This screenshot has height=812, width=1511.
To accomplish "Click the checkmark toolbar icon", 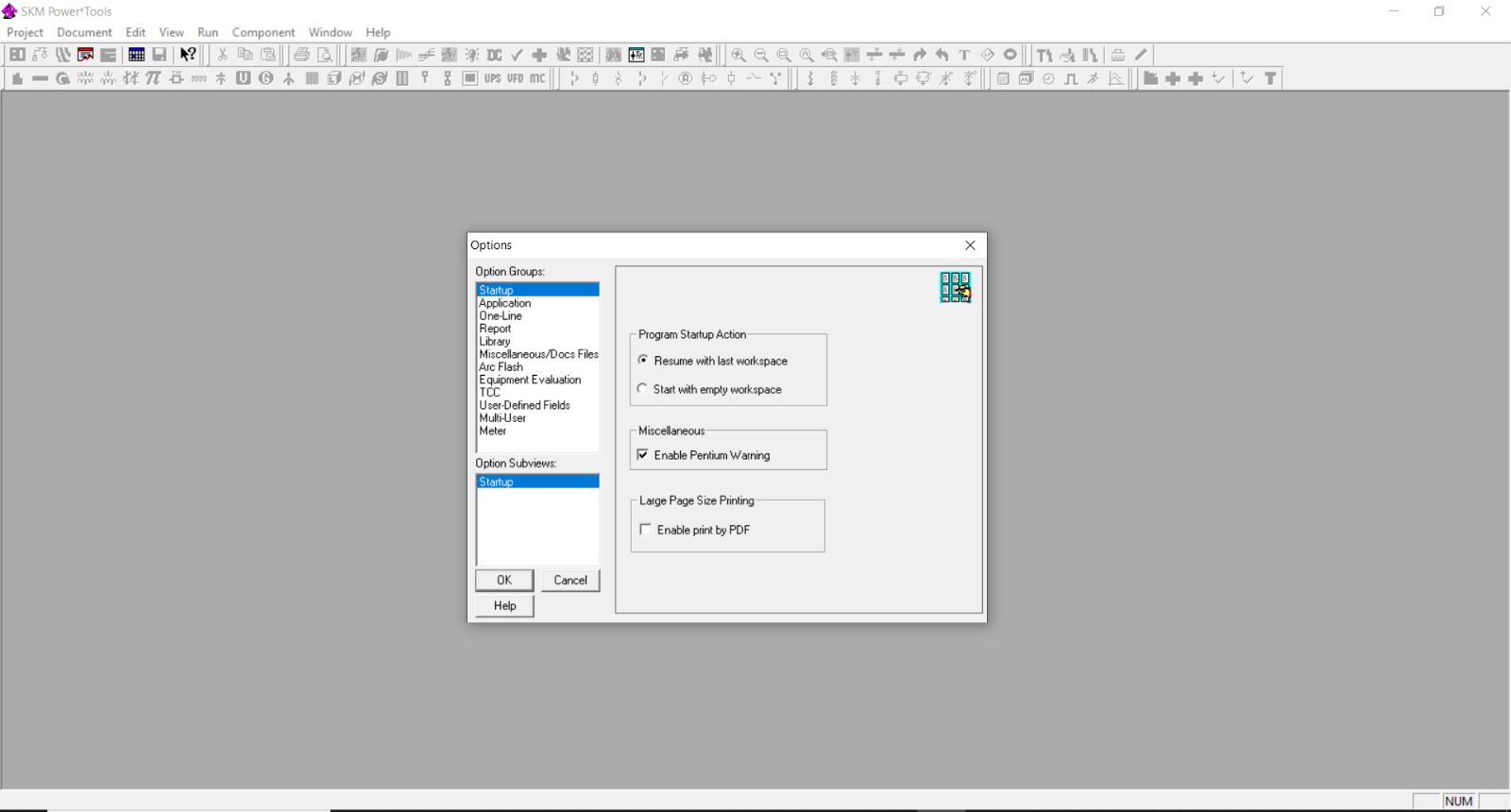I will pos(517,55).
